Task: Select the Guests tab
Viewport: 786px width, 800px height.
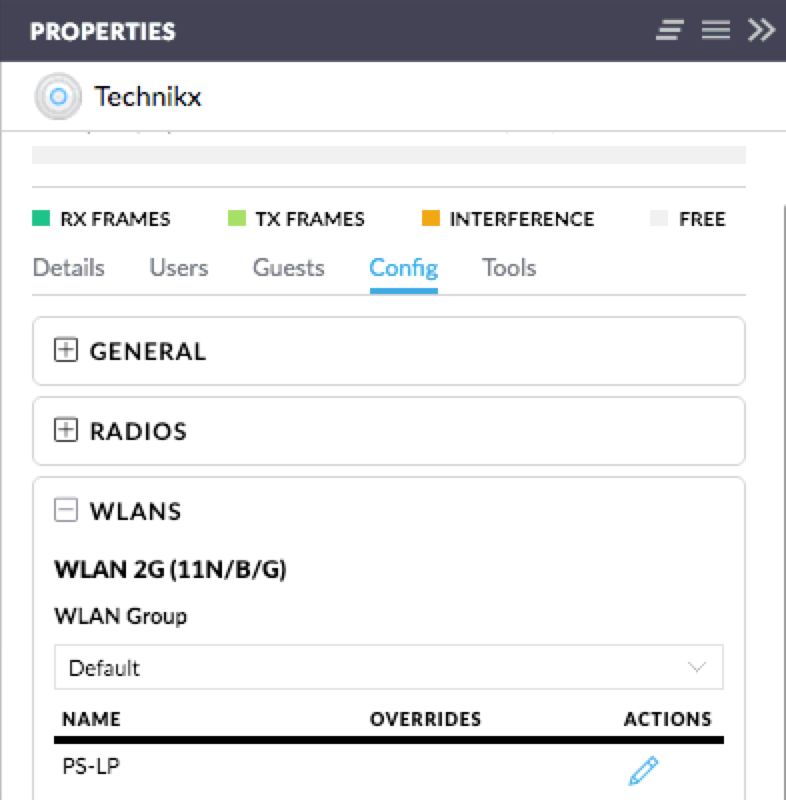Action: point(288,268)
